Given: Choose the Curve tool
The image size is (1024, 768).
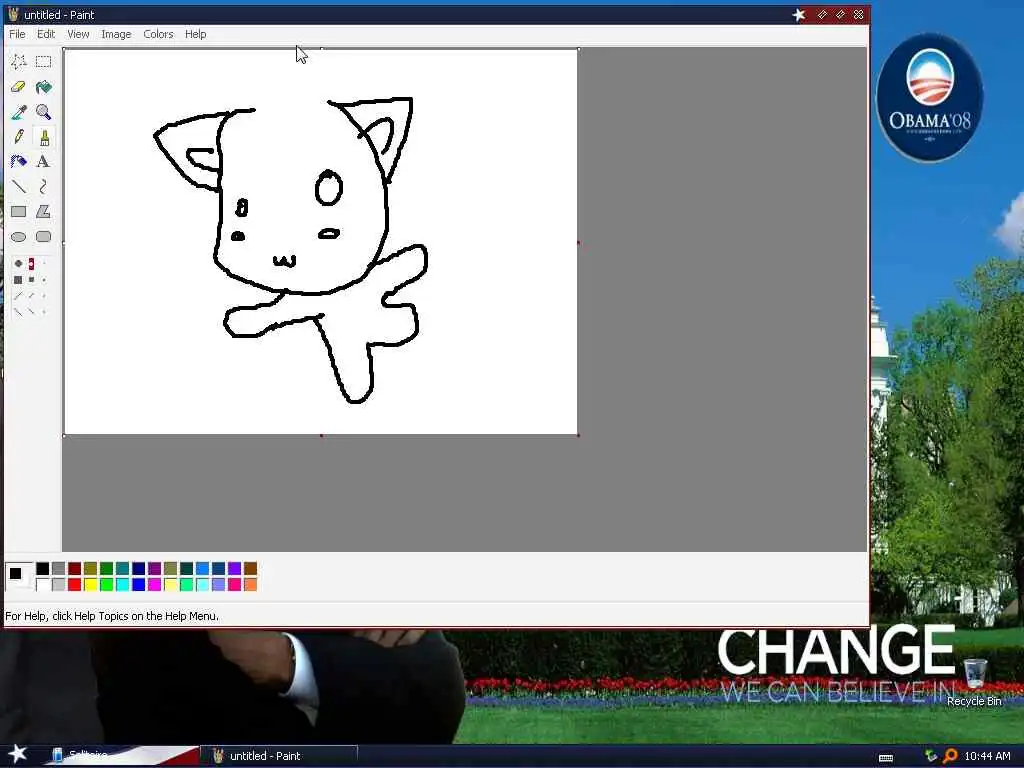Looking at the screenshot, I should [44, 187].
